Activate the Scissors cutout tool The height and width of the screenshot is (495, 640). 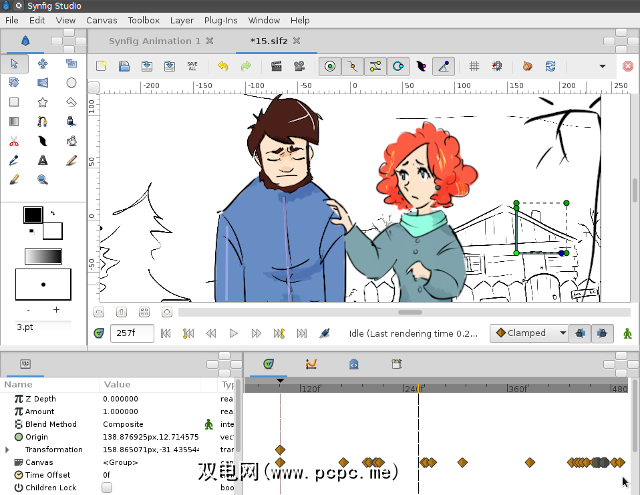pos(14,141)
